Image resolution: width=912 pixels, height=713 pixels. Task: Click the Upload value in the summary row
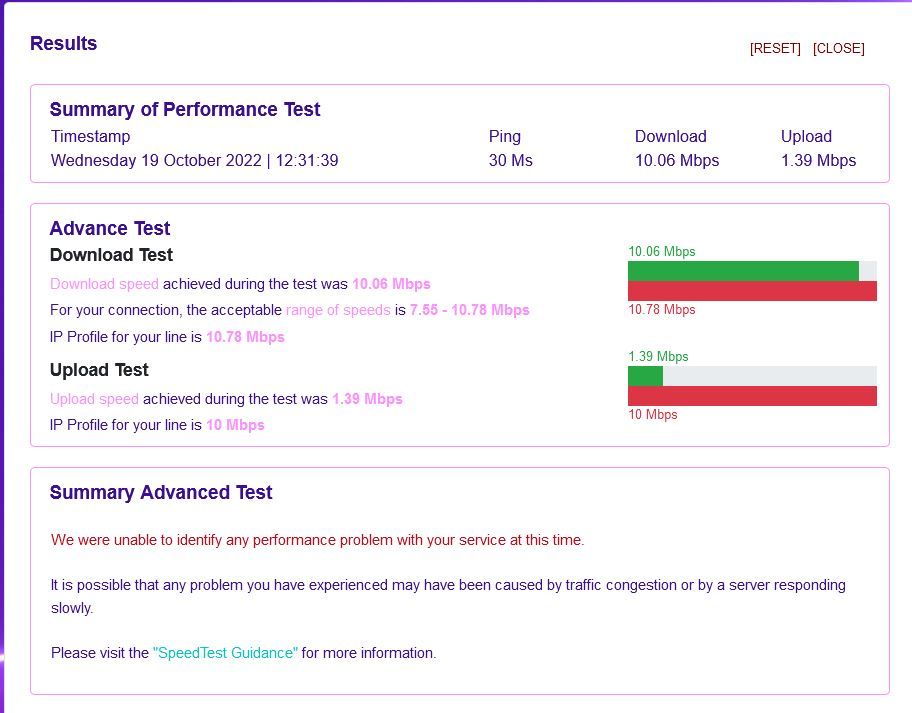(x=818, y=161)
